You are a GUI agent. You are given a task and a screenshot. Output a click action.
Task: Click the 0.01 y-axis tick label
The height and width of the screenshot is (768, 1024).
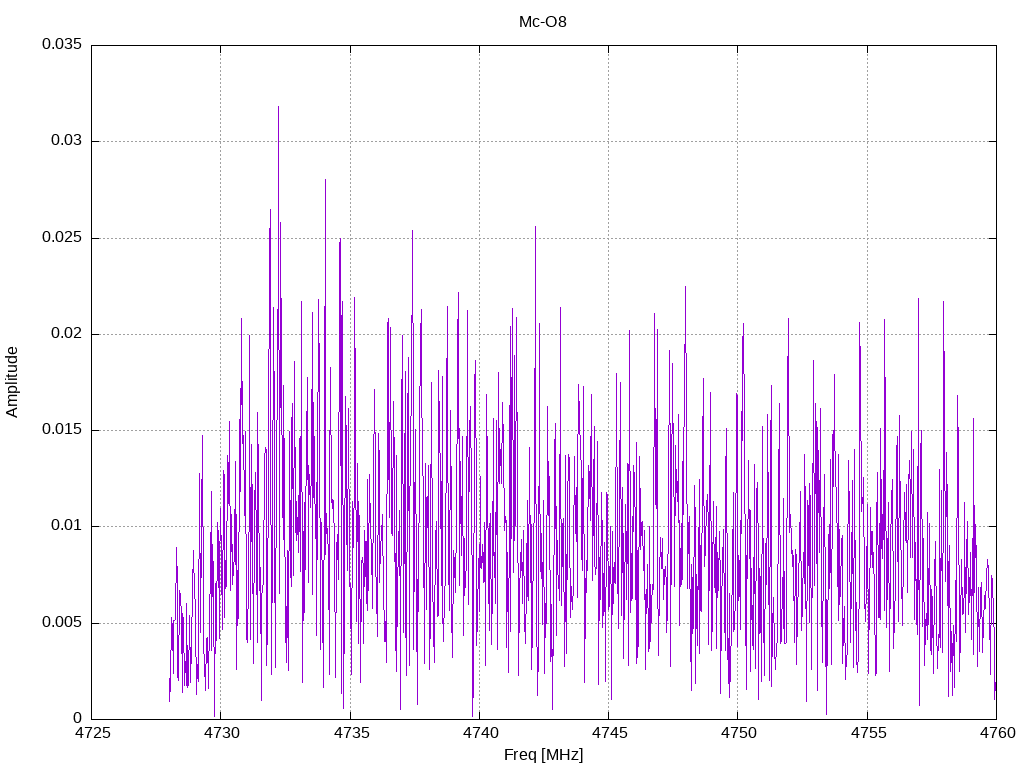click(x=67, y=525)
